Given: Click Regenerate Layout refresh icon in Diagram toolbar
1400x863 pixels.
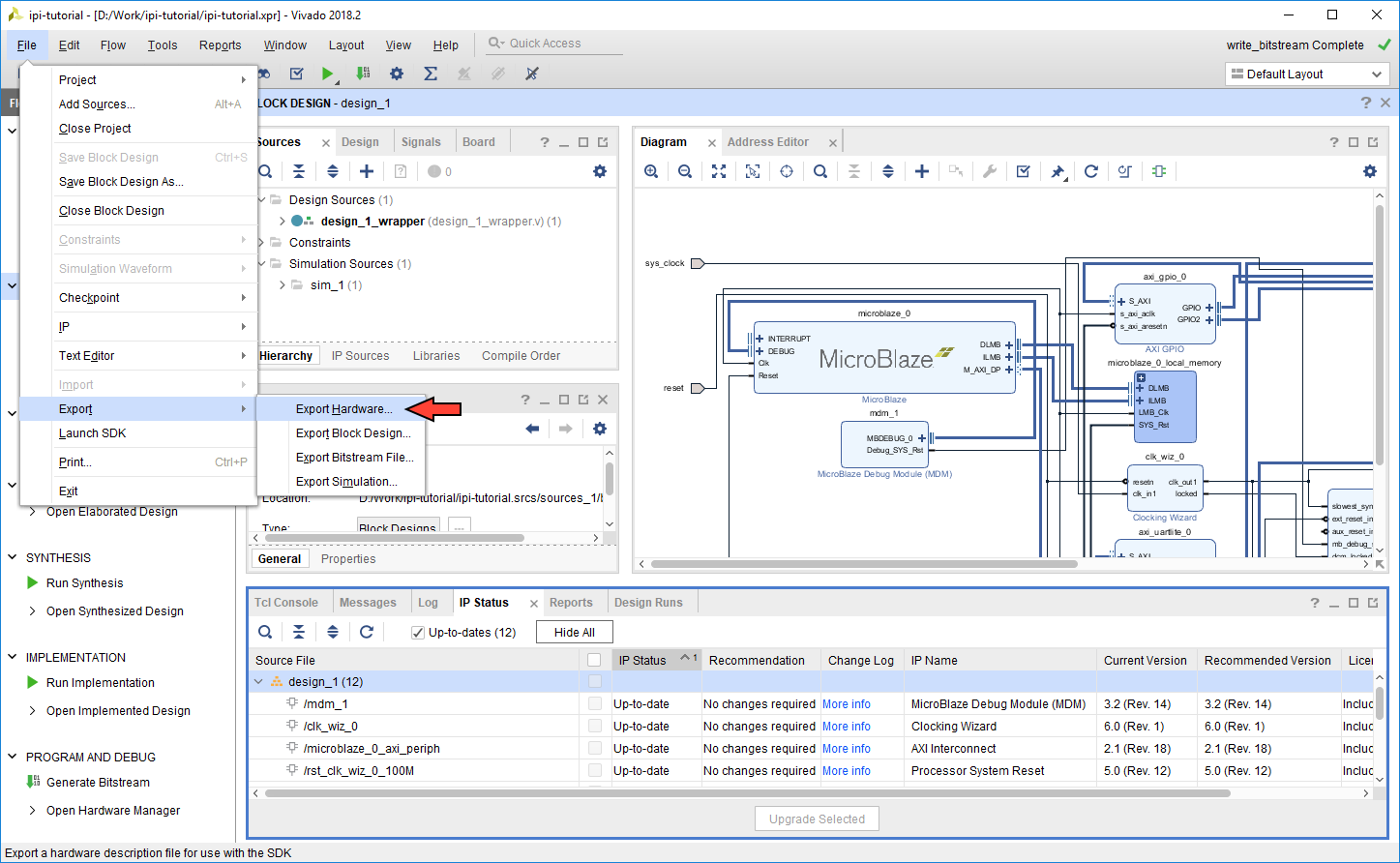Looking at the screenshot, I should click(x=1091, y=171).
